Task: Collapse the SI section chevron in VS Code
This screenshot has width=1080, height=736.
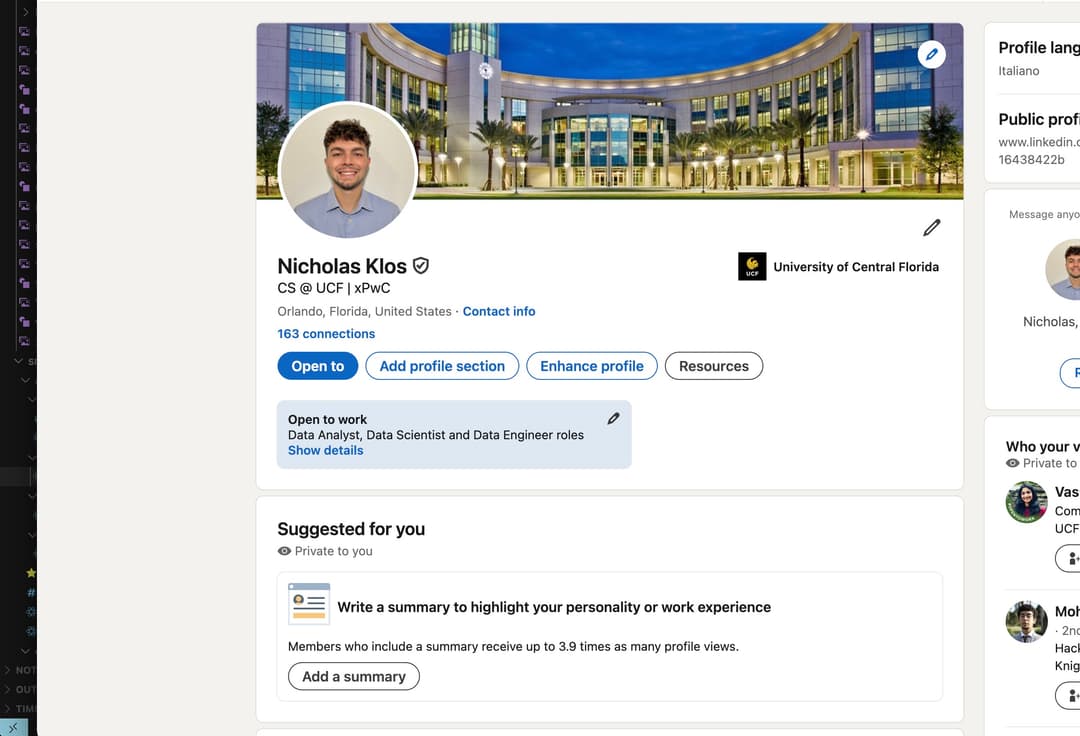Action: 19,361
